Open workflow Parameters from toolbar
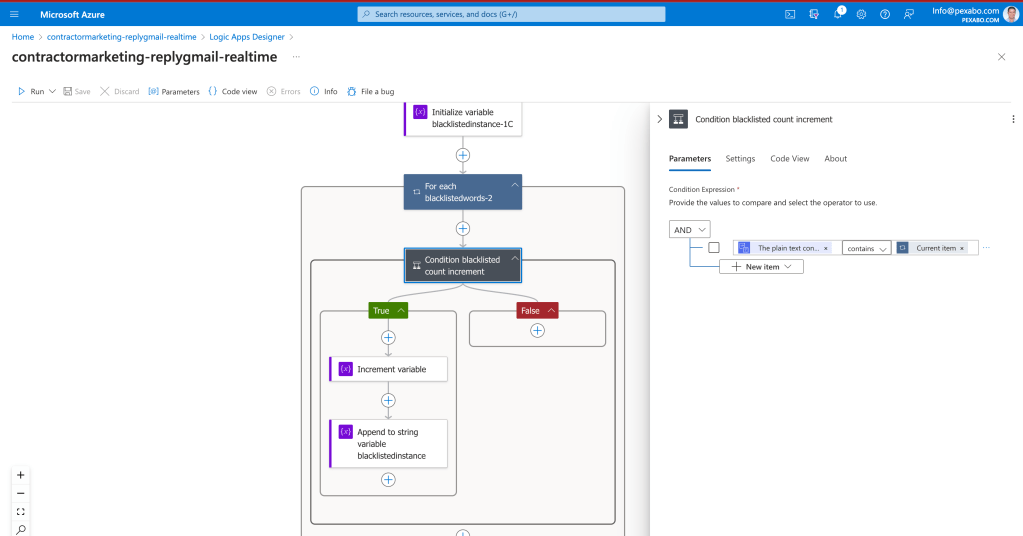This screenshot has width=1023, height=536. coord(174,91)
